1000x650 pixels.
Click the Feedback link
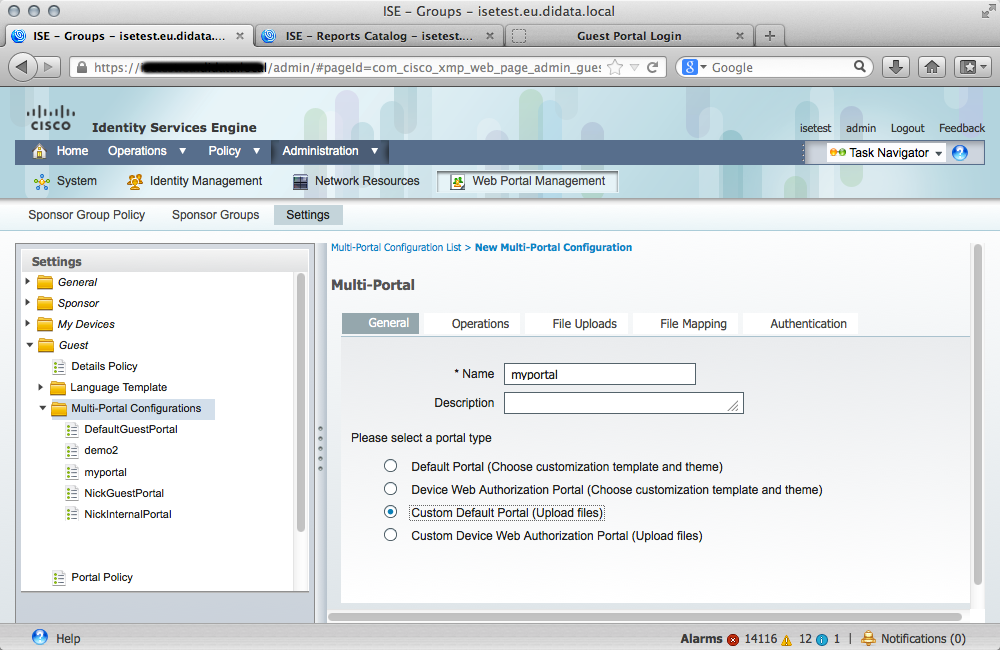click(962, 128)
